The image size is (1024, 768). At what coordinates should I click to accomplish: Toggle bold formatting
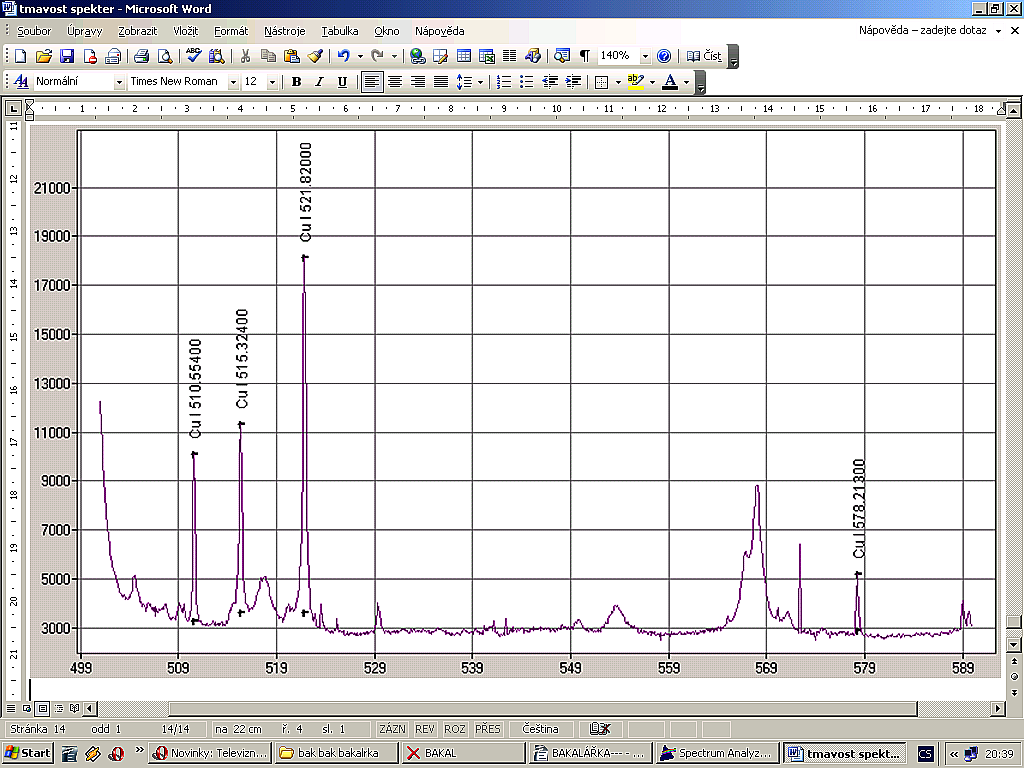(296, 82)
